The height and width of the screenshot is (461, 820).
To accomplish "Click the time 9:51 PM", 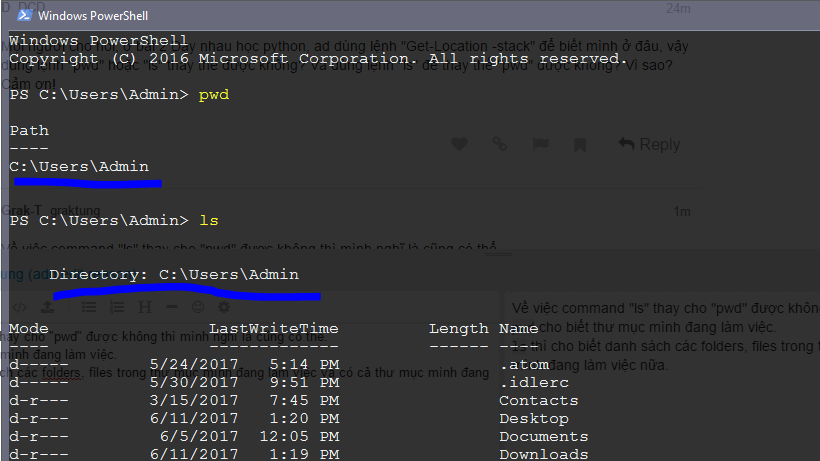I will pos(304,383).
